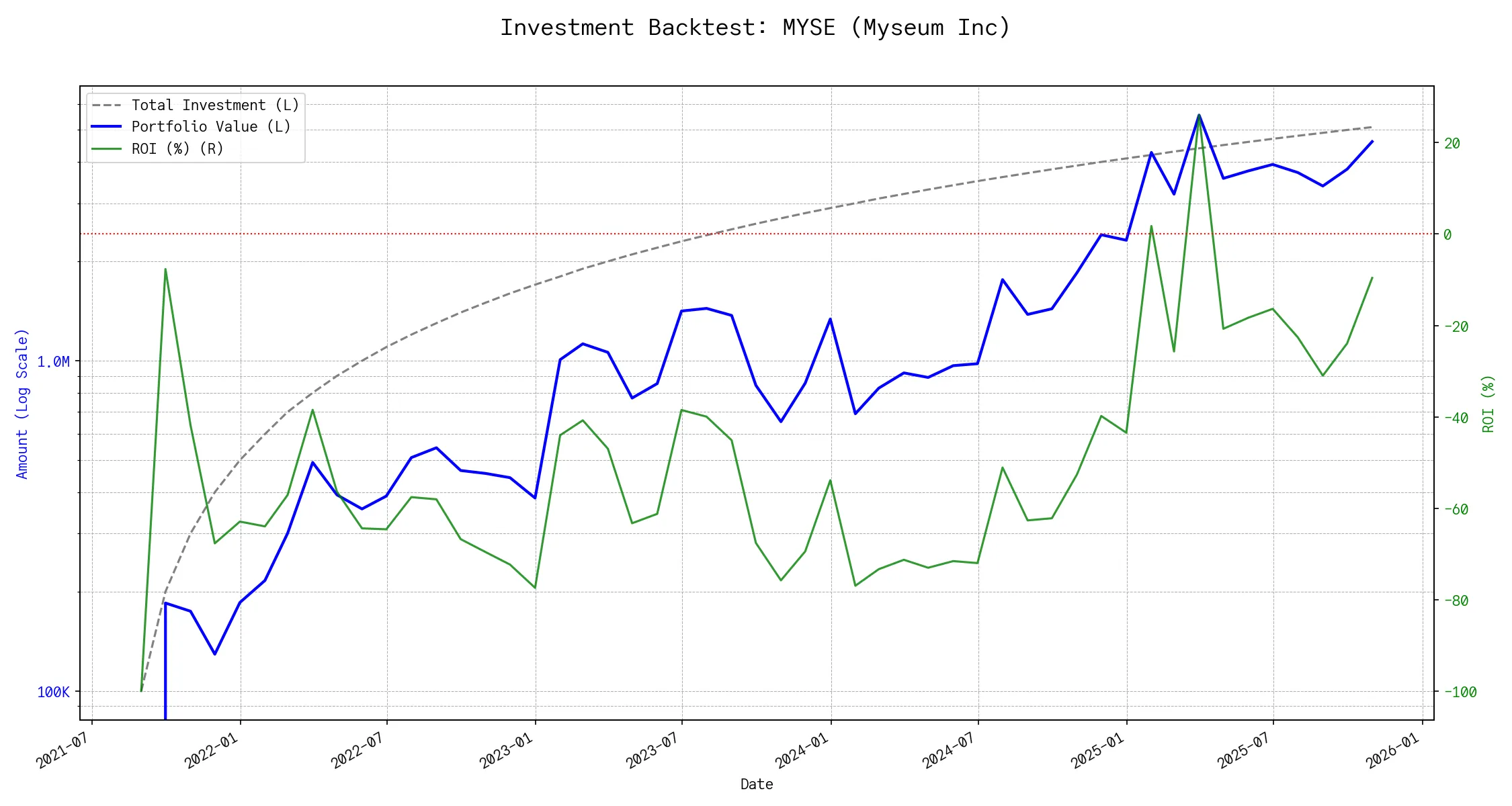Image resolution: width=1512 pixels, height=806 pixels.
Task: Click the -60 right axis tick label
Action: 1455,509
